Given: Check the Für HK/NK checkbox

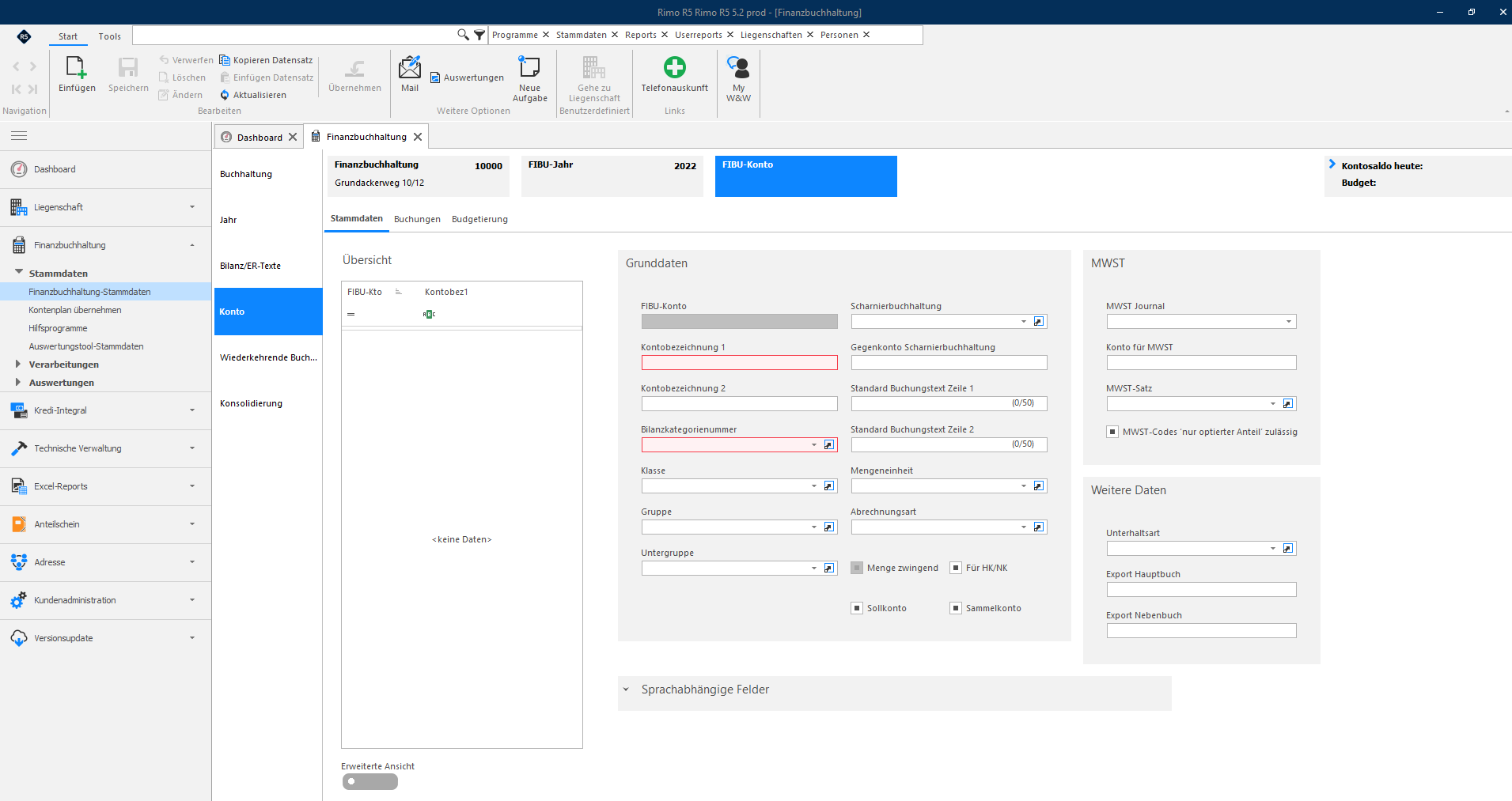Looking at the screenshot, I should pyautogui.click(x=956, y=568).
